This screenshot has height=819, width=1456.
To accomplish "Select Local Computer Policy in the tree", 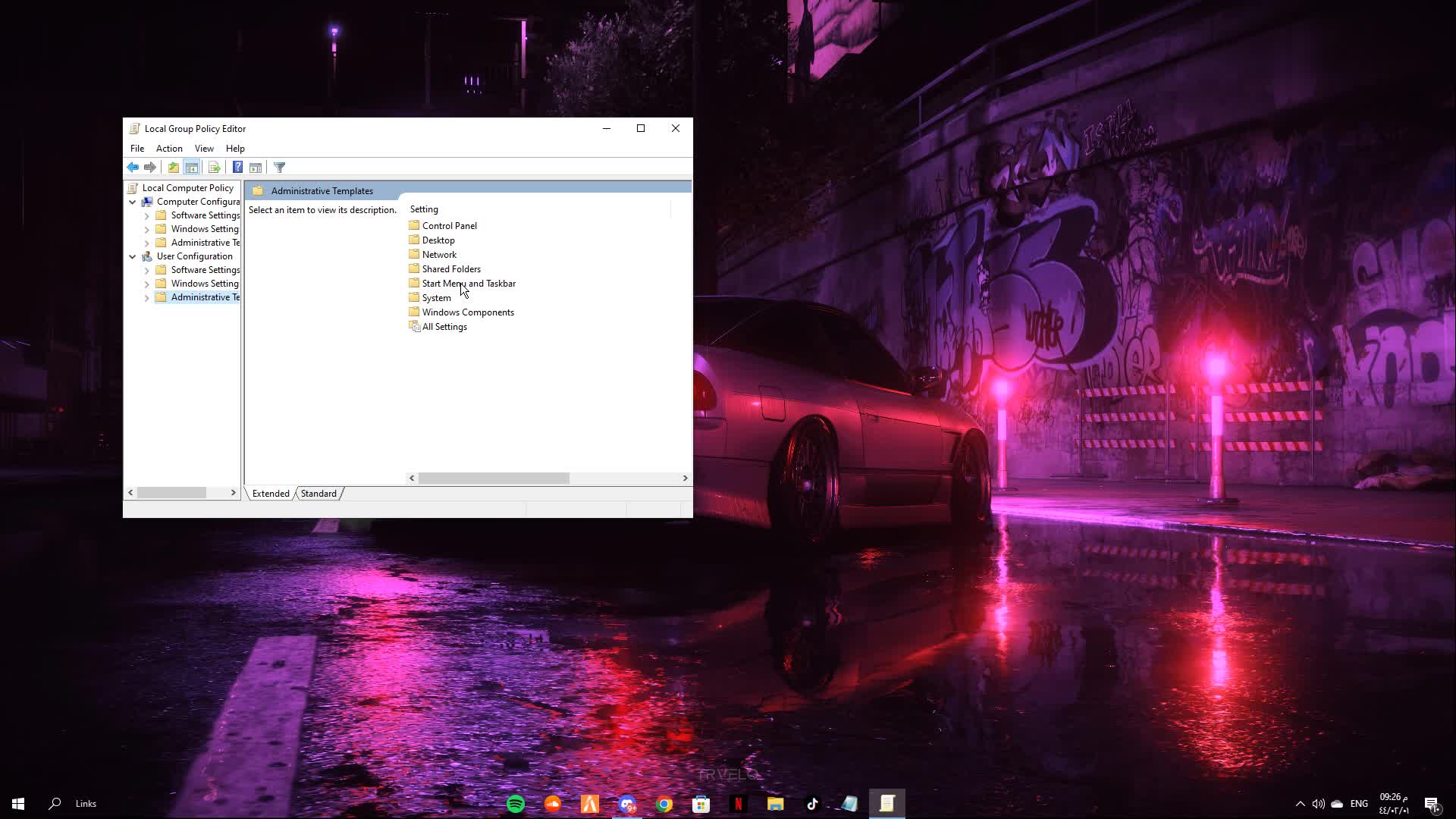I will click(x=187, y=187).
